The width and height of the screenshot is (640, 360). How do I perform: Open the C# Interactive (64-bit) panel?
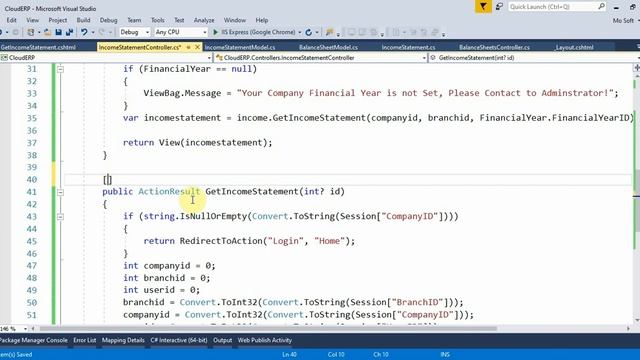(178, 340)
